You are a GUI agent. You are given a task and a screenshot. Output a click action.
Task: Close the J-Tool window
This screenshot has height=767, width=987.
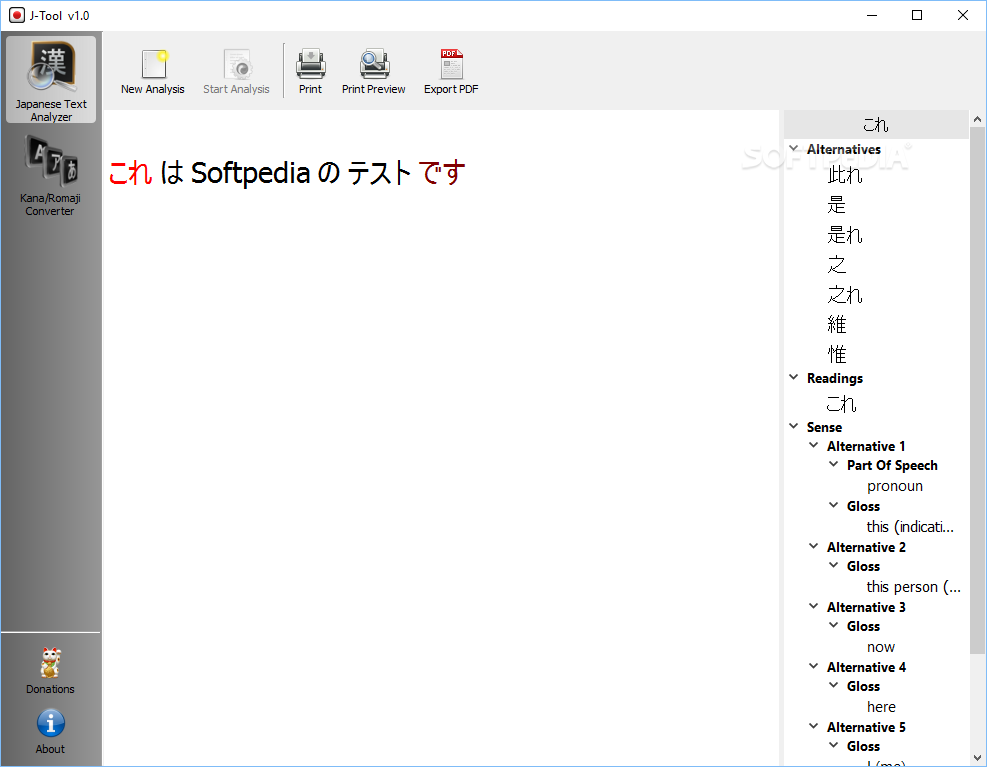click(x=962, y=15)
